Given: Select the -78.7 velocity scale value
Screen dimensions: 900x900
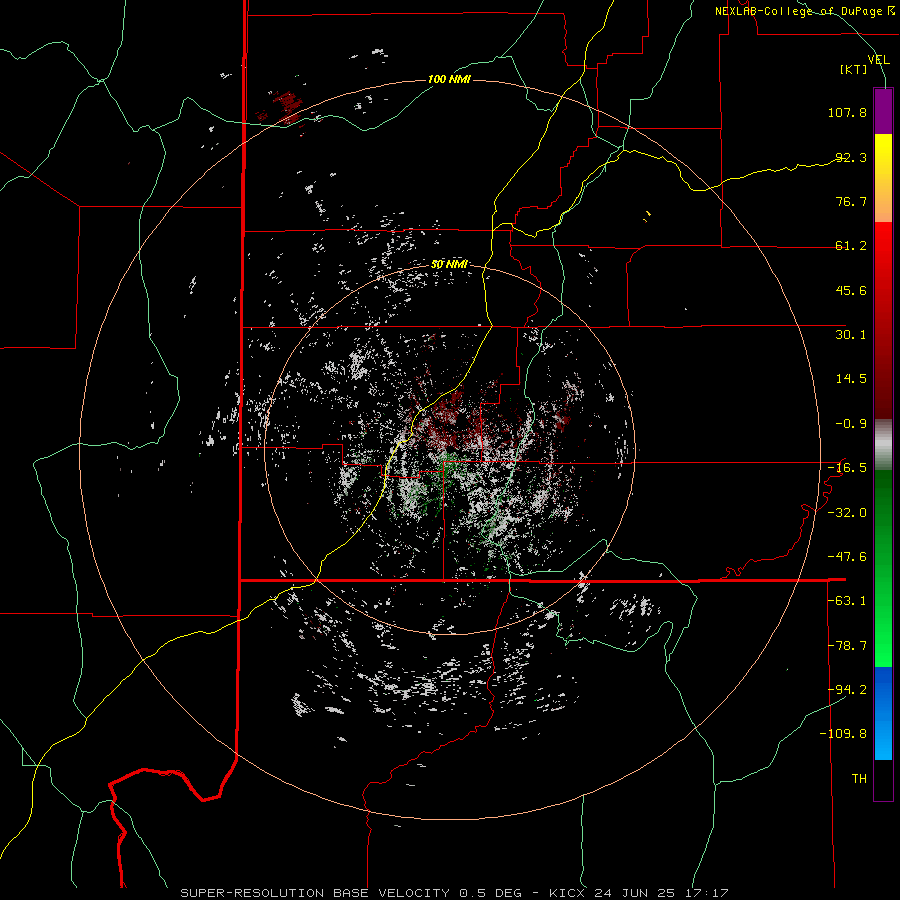Looking at the screenshot, I should click(847, 646).
